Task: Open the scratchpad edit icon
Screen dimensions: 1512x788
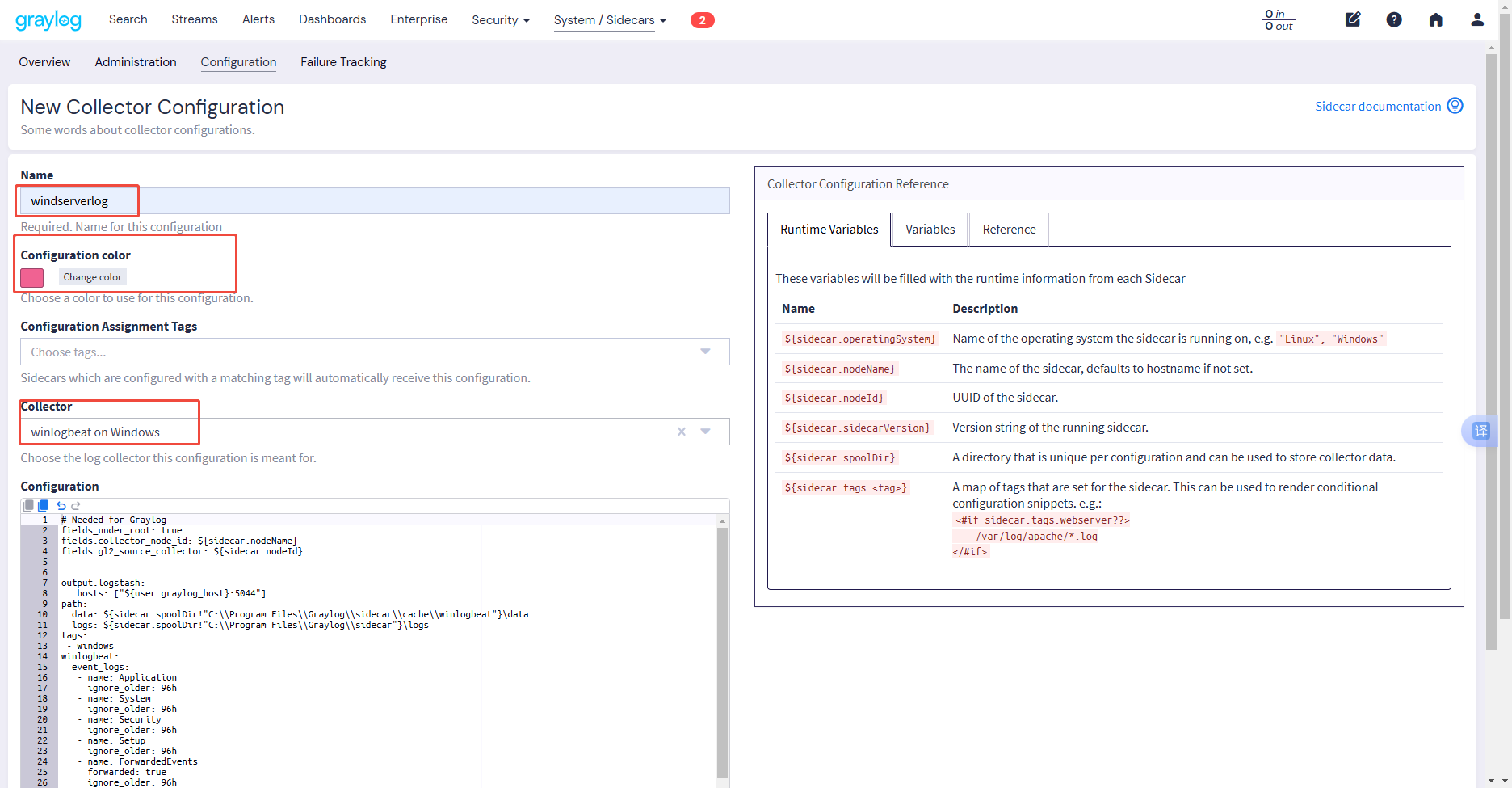Action: 1353,19
